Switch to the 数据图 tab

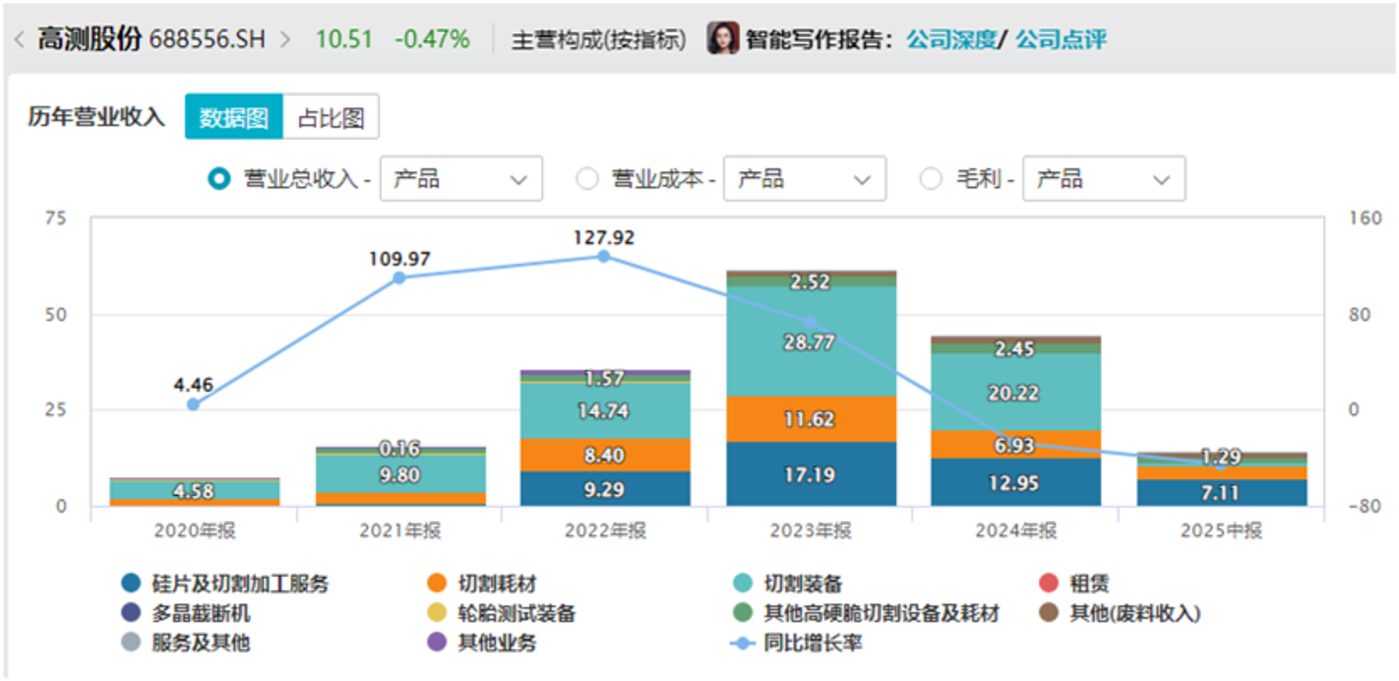234,118
